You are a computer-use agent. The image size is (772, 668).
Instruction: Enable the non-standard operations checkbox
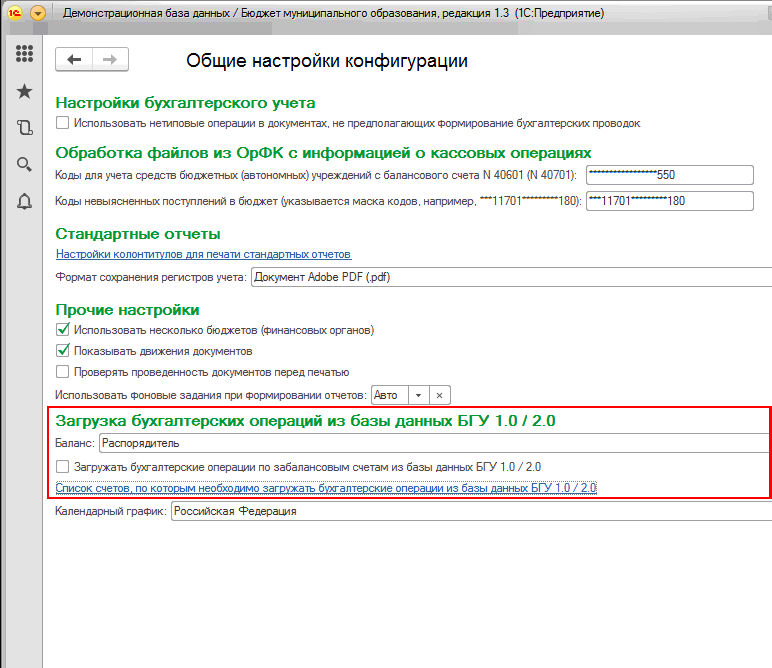click(63, 123)
